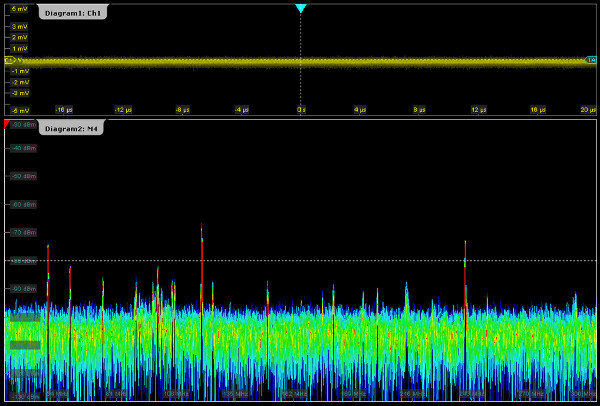The width and height of the screenshot is (600, 406).
Task: Click the -70 dBm spectrum axis label
Action: tap(23, 232)
